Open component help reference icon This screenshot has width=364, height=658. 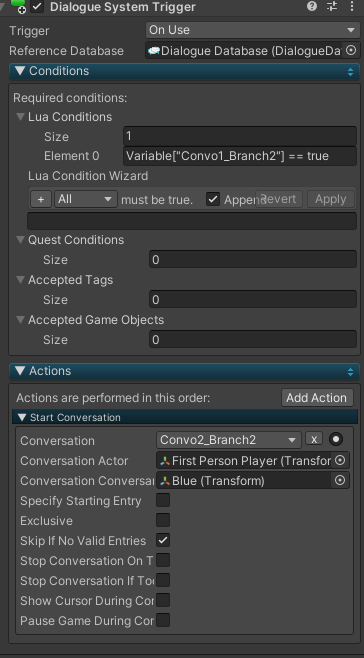[x=312, y=6]
